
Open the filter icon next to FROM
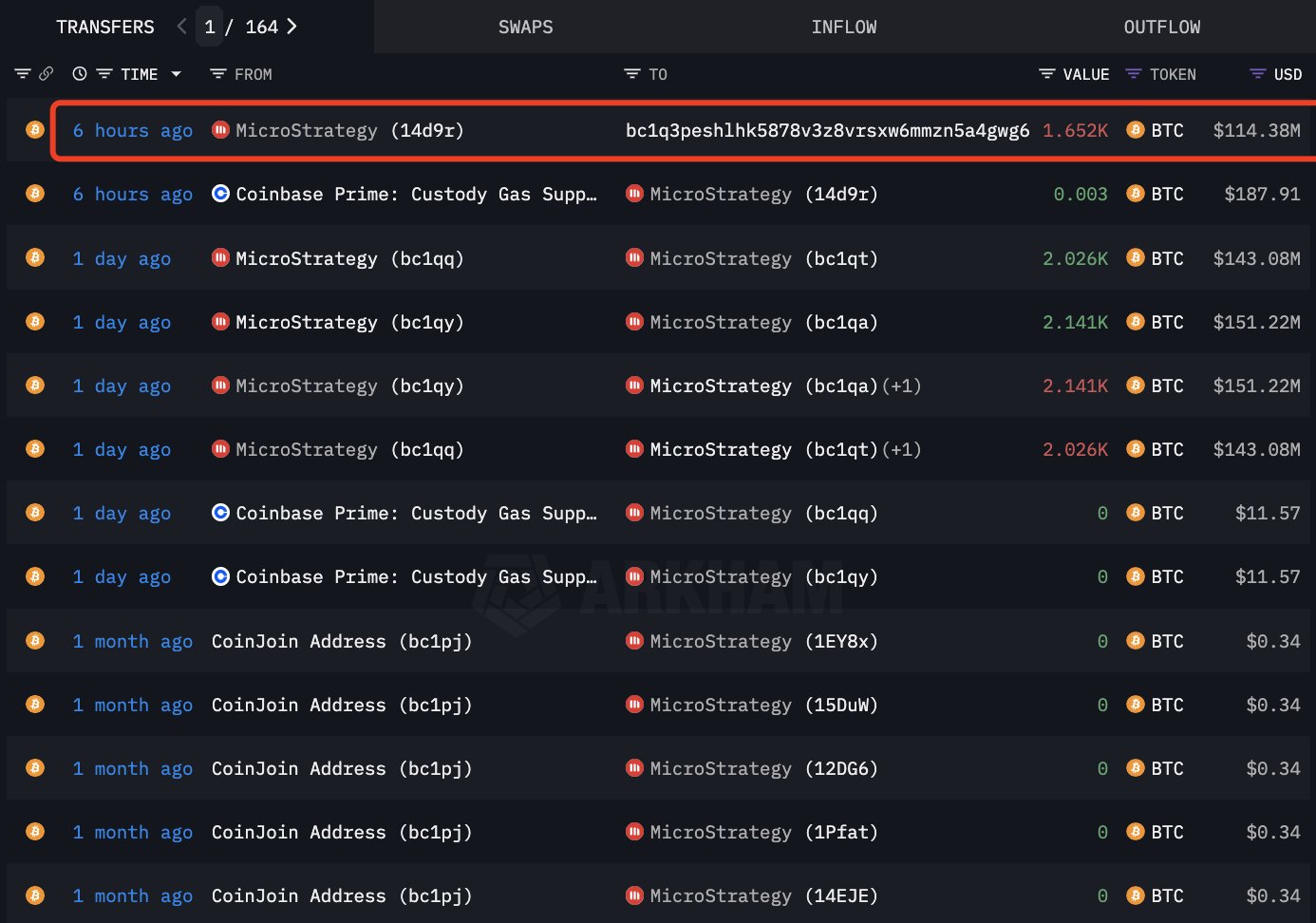(217, 74)
